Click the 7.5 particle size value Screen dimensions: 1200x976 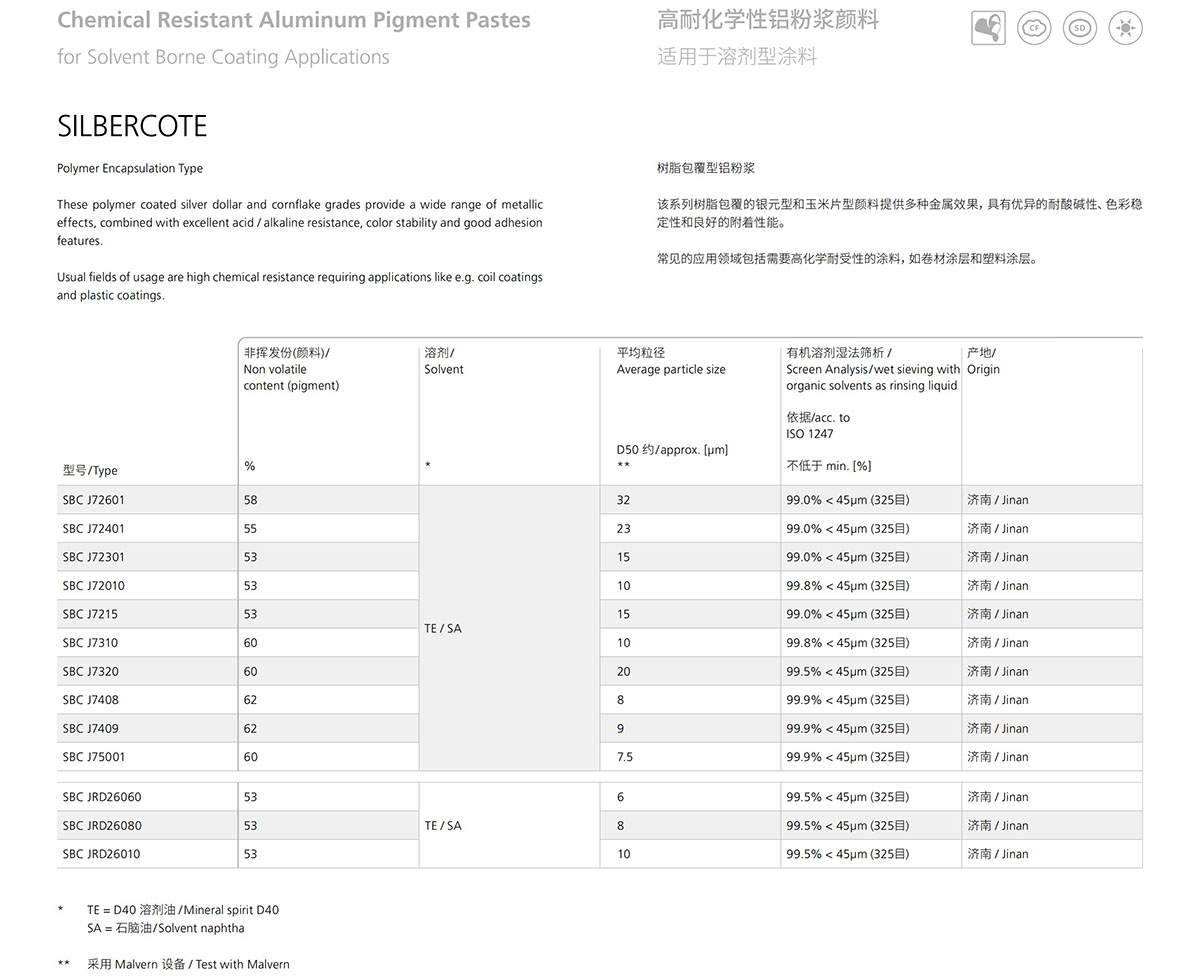click(x=625, y=757)
